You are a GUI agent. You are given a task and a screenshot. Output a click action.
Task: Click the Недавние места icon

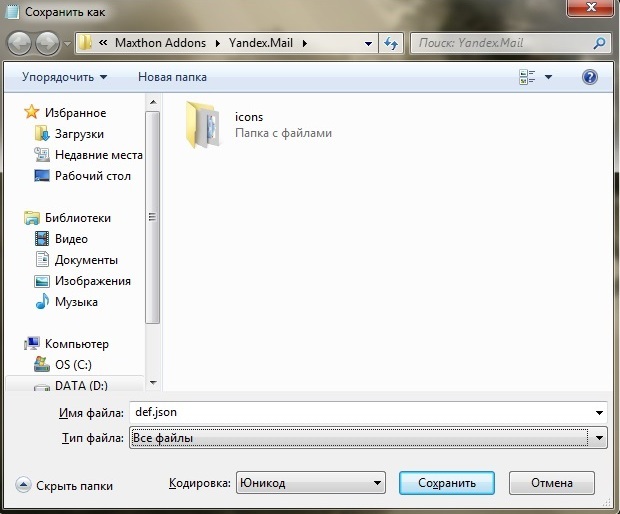[x=42, y=154]
